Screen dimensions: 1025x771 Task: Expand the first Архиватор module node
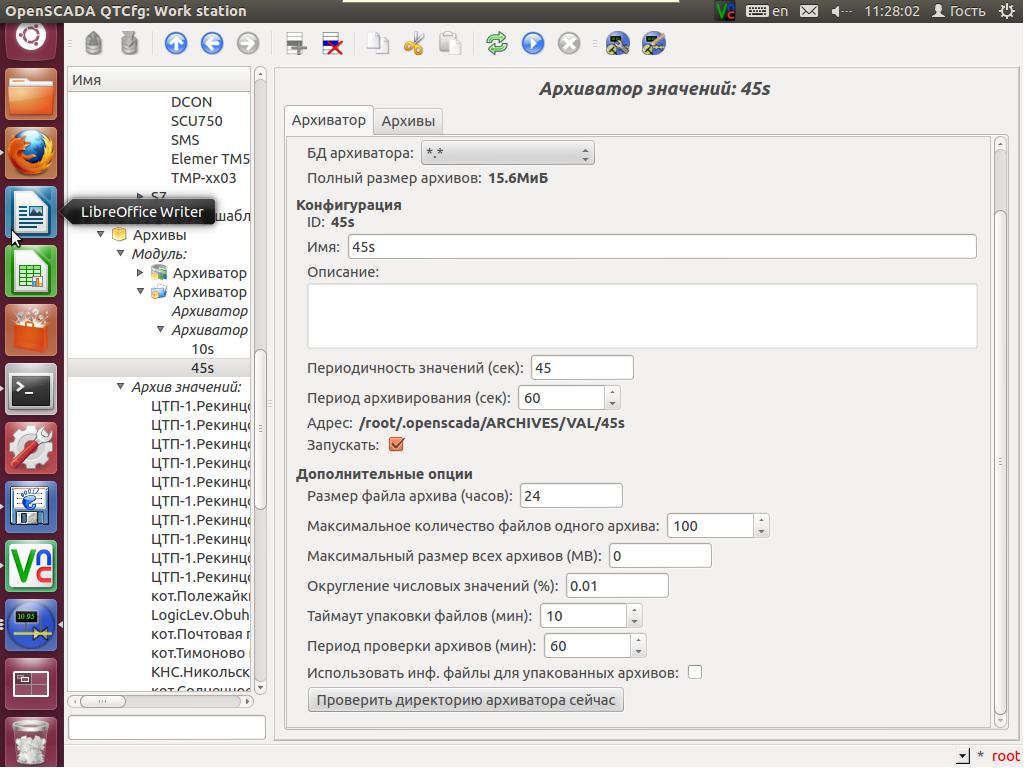click(141, 273)
